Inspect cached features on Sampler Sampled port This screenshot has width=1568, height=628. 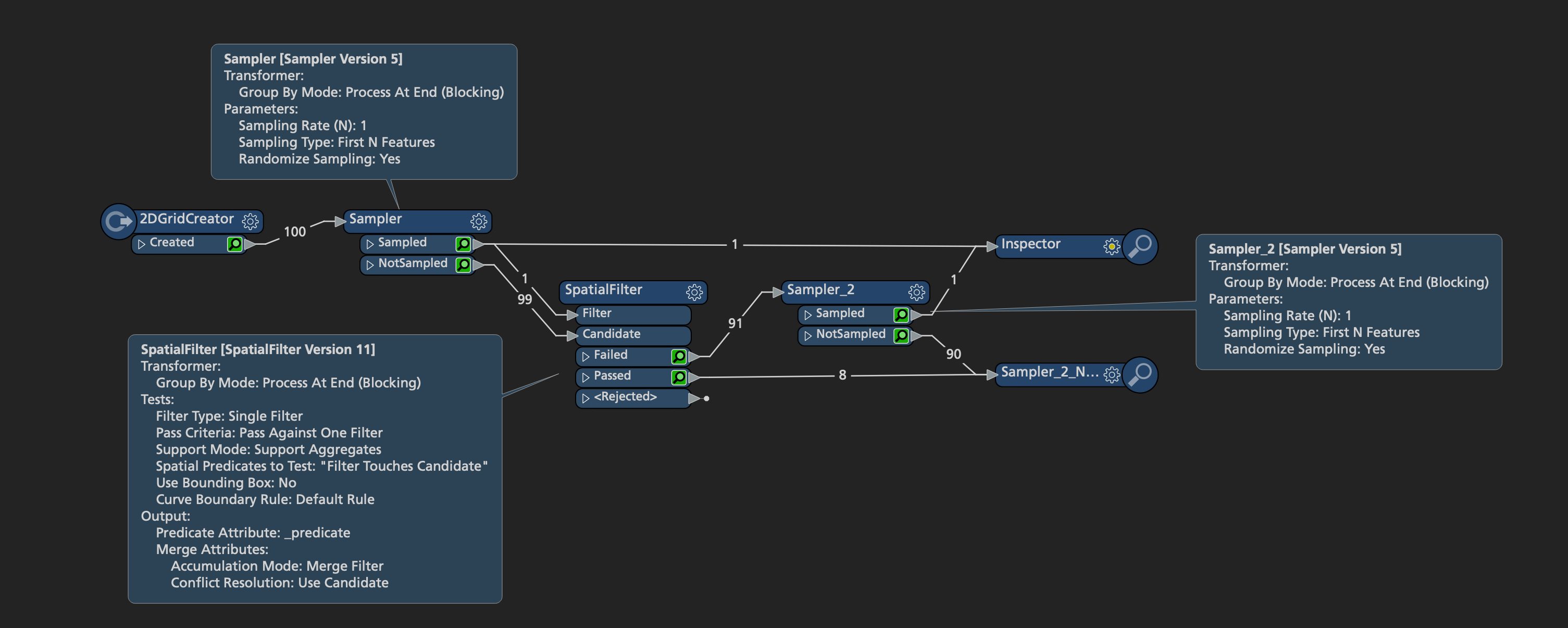(x=463, y=244)
